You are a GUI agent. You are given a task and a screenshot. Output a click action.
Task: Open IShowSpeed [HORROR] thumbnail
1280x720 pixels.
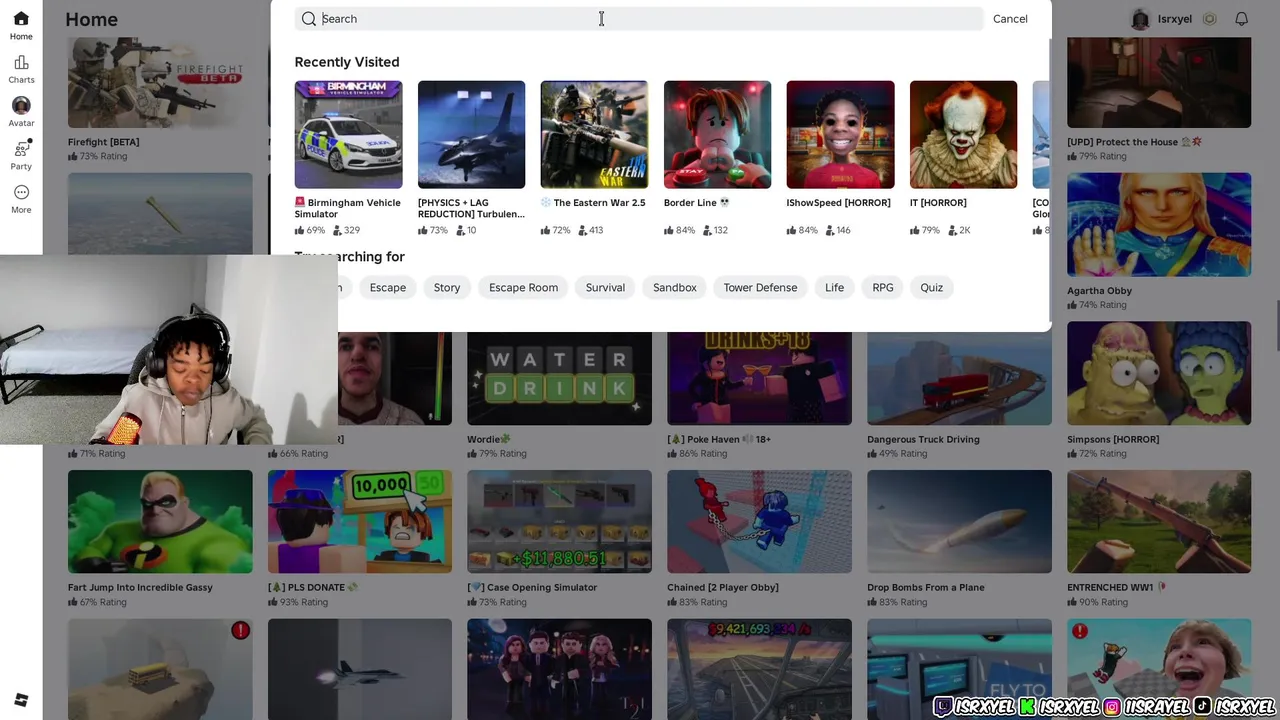(840, 134)
